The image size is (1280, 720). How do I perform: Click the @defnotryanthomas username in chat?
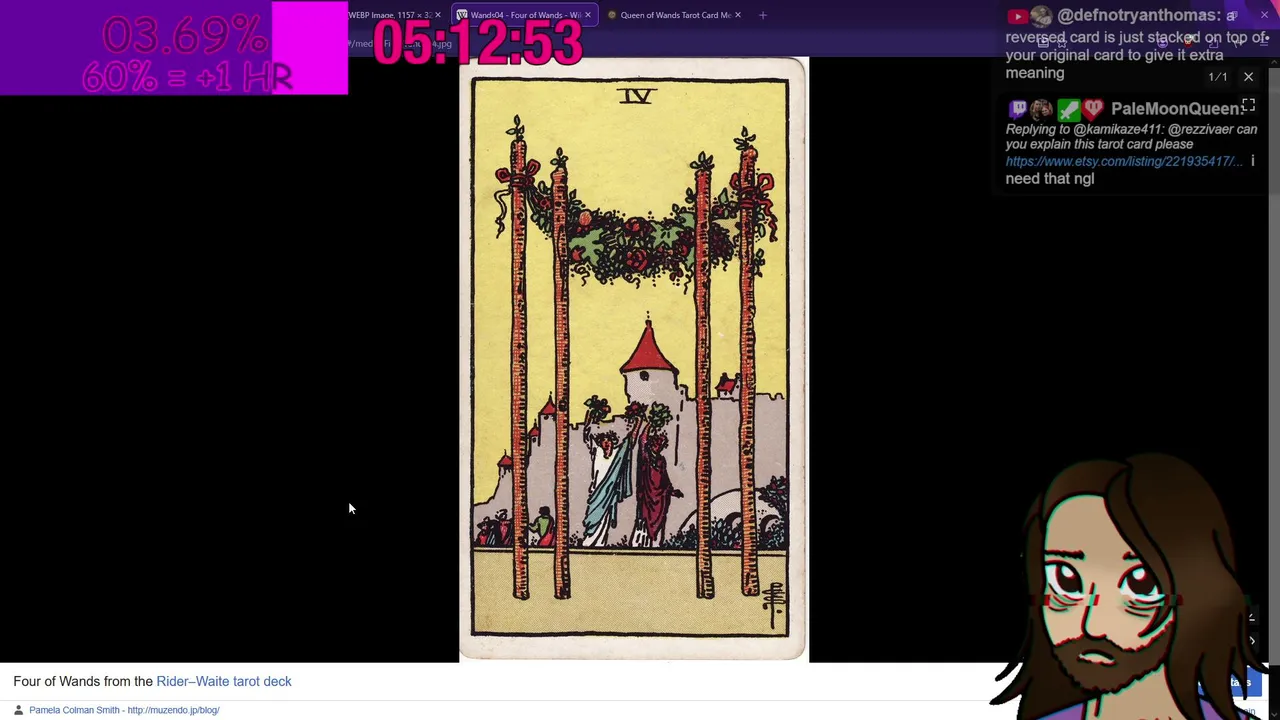point(1139,16)
